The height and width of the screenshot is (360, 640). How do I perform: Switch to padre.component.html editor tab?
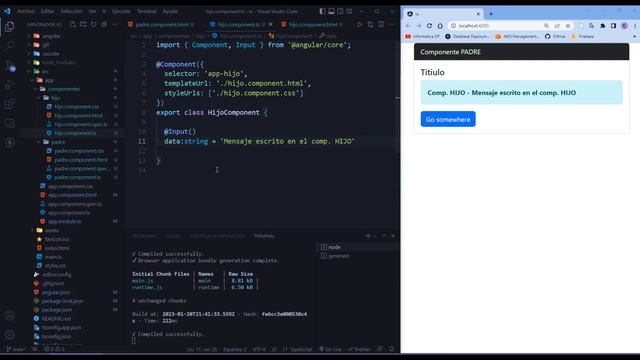click(x=162, y=24)
